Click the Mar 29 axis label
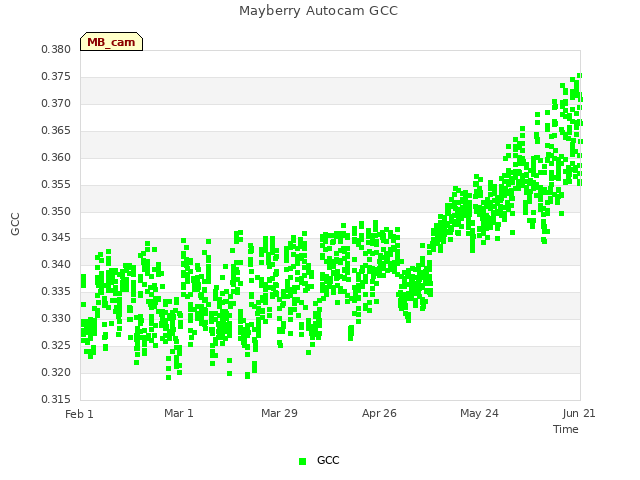The image size is (640, 480). tap(279, 413)
